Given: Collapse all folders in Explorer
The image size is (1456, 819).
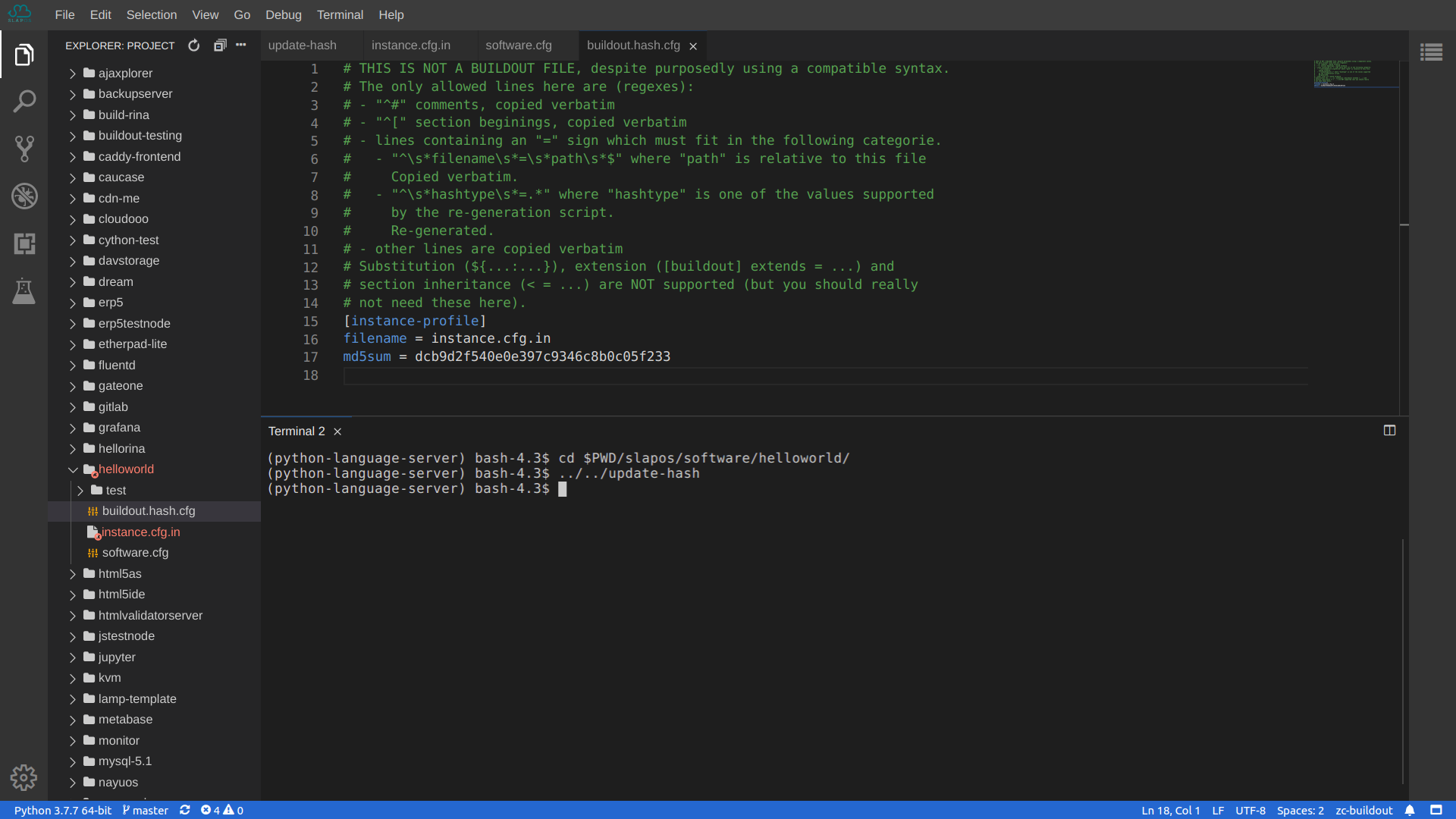Looking at the screenshot, I should point(220,45).
